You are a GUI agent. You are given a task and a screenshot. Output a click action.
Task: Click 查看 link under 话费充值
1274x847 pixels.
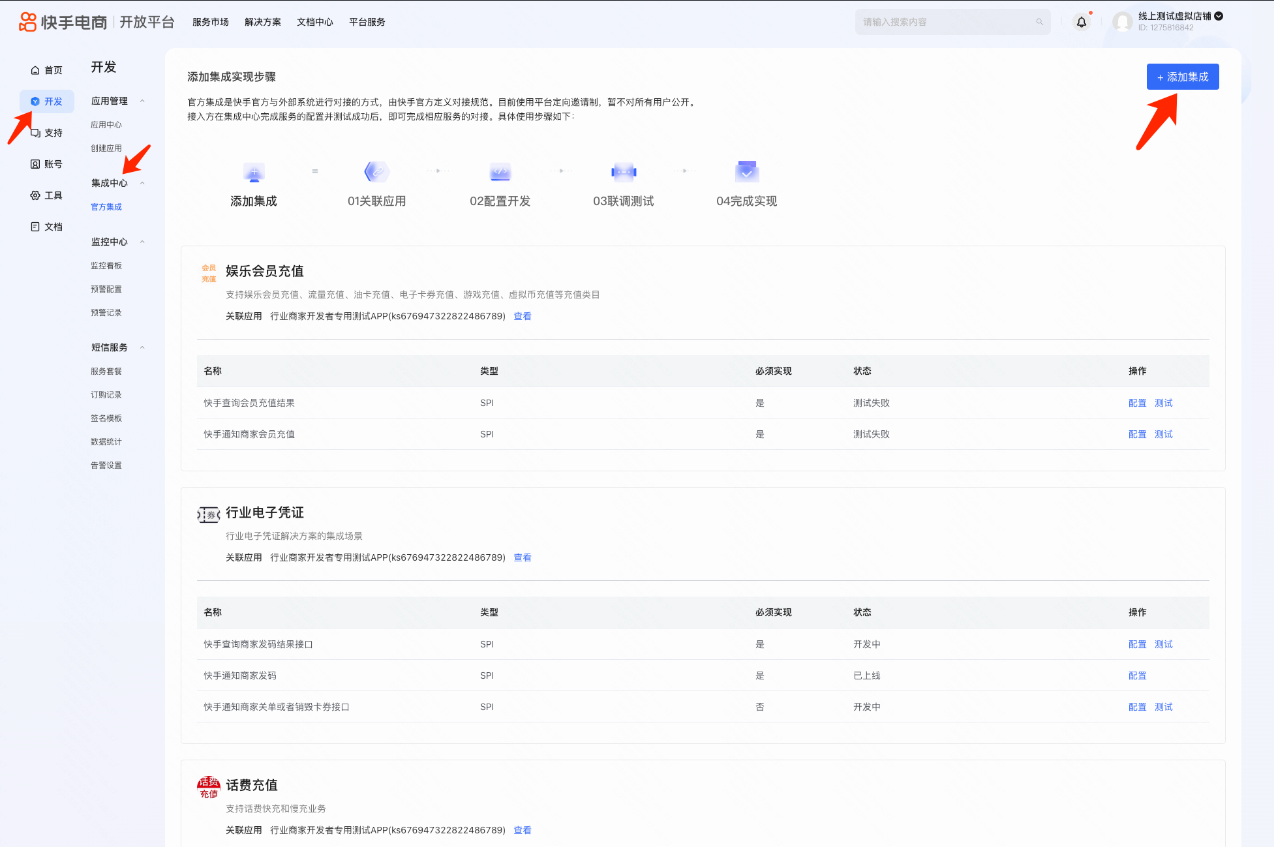click(522, 830)
